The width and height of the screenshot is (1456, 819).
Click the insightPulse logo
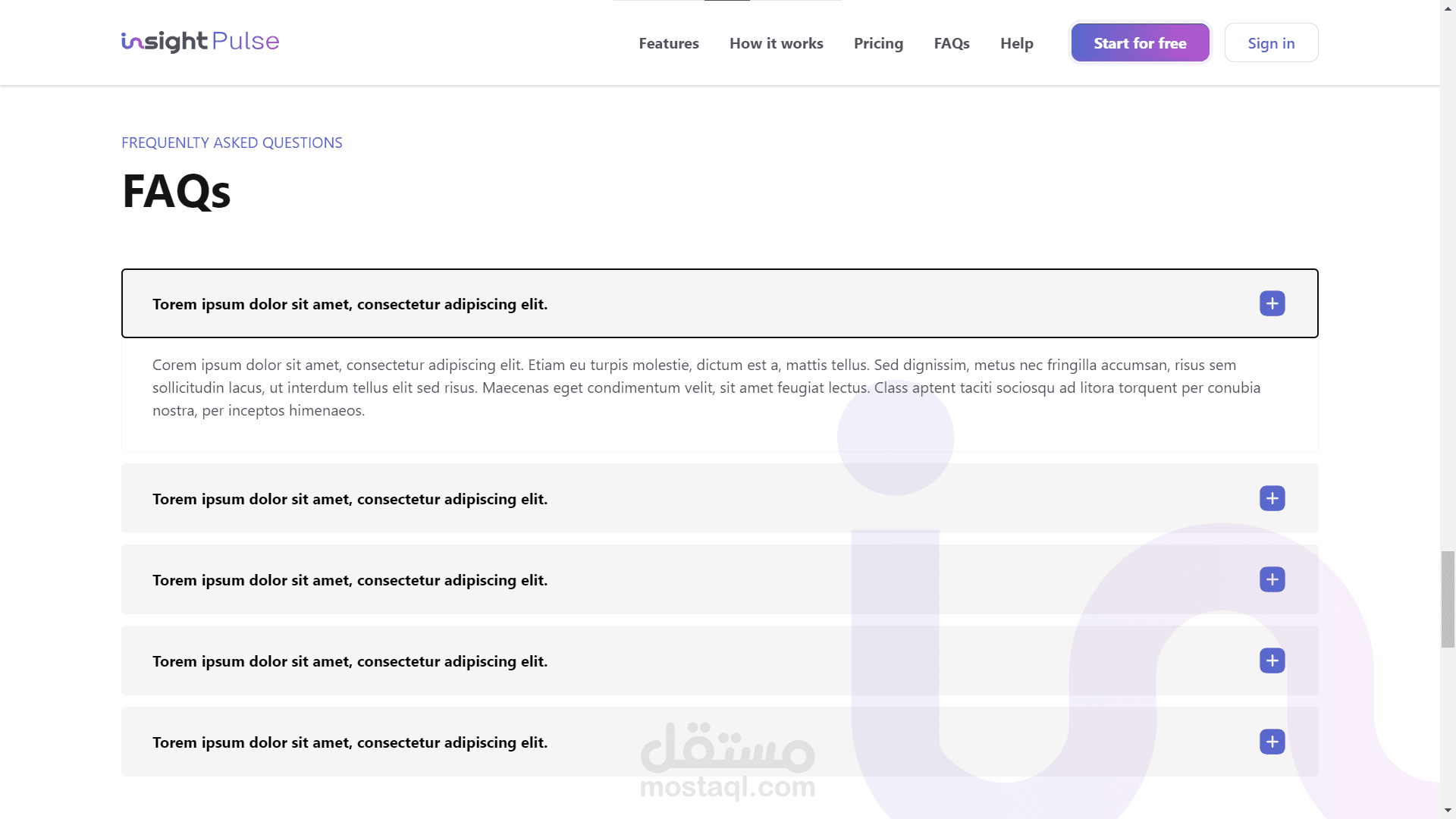[x=200, y=42]
